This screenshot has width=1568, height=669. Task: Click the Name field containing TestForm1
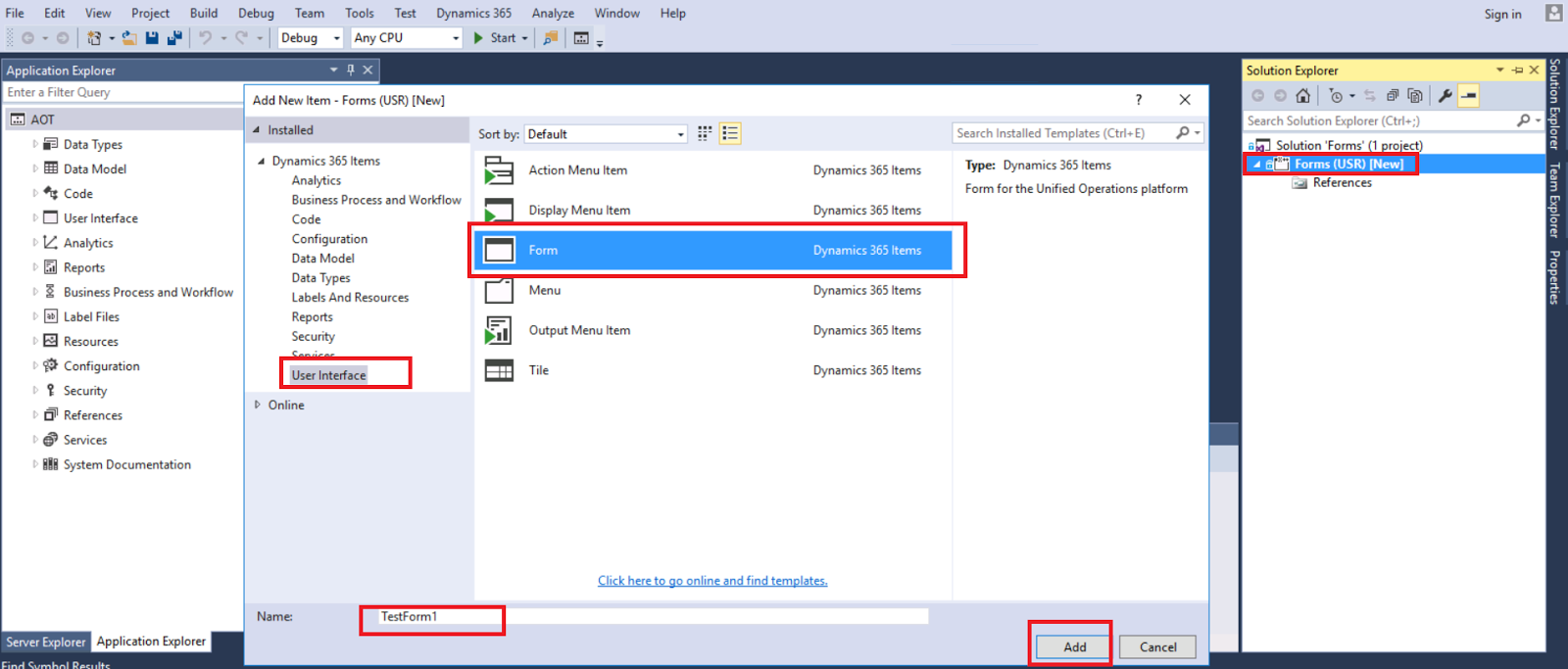point(652,616)
